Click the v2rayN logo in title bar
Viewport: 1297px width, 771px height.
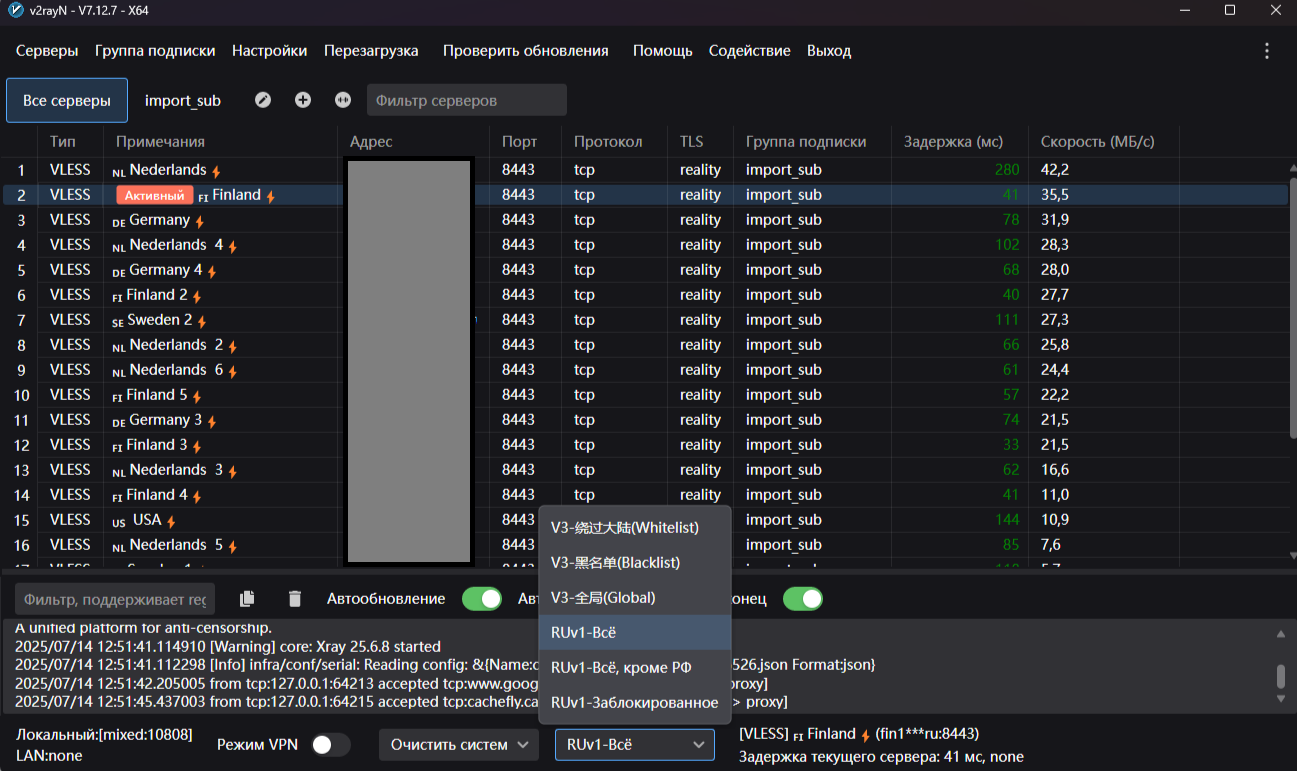15,10
